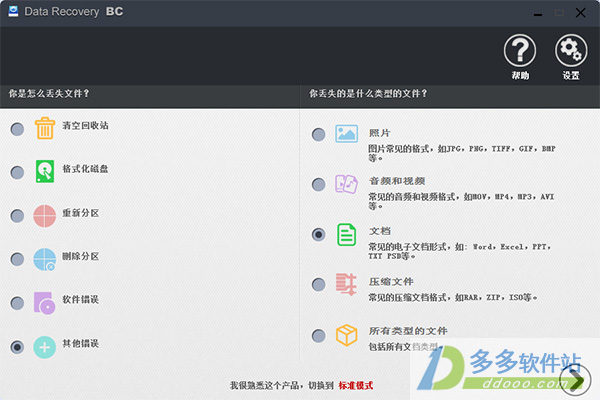Screen dimensions: 600x400
Task: Click the 文档 heading text
Action: [380, 231]
